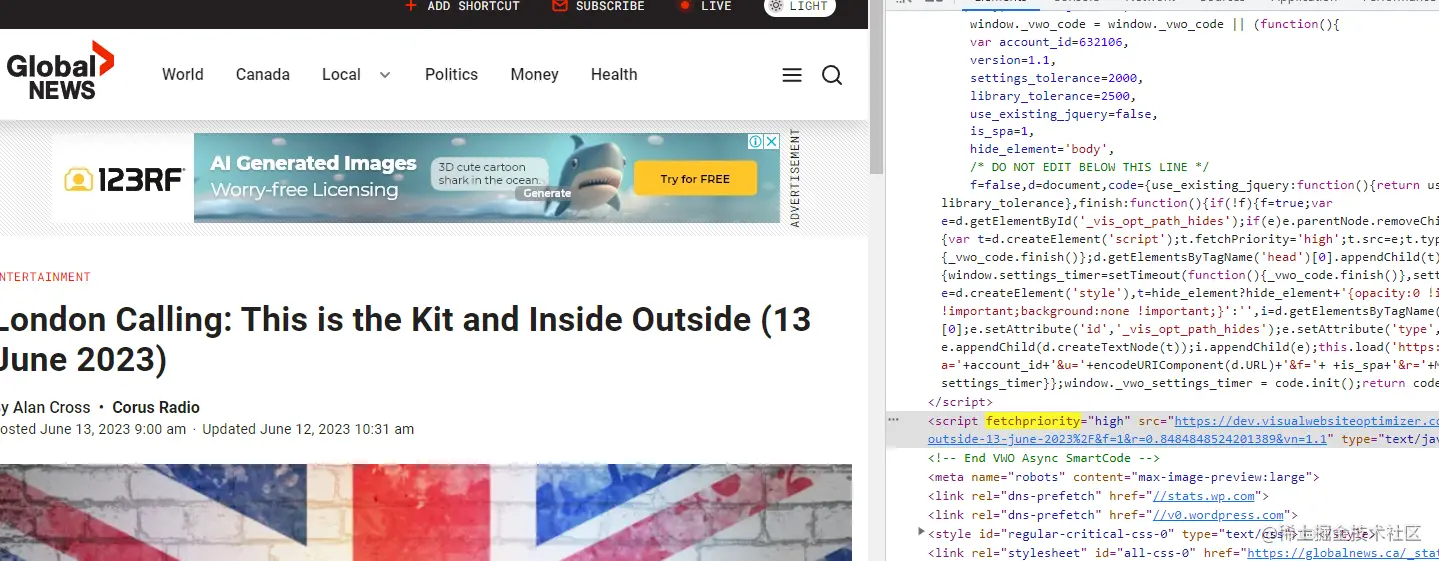Click the settings_tolerance=2000 line

tap(1056, 78)
